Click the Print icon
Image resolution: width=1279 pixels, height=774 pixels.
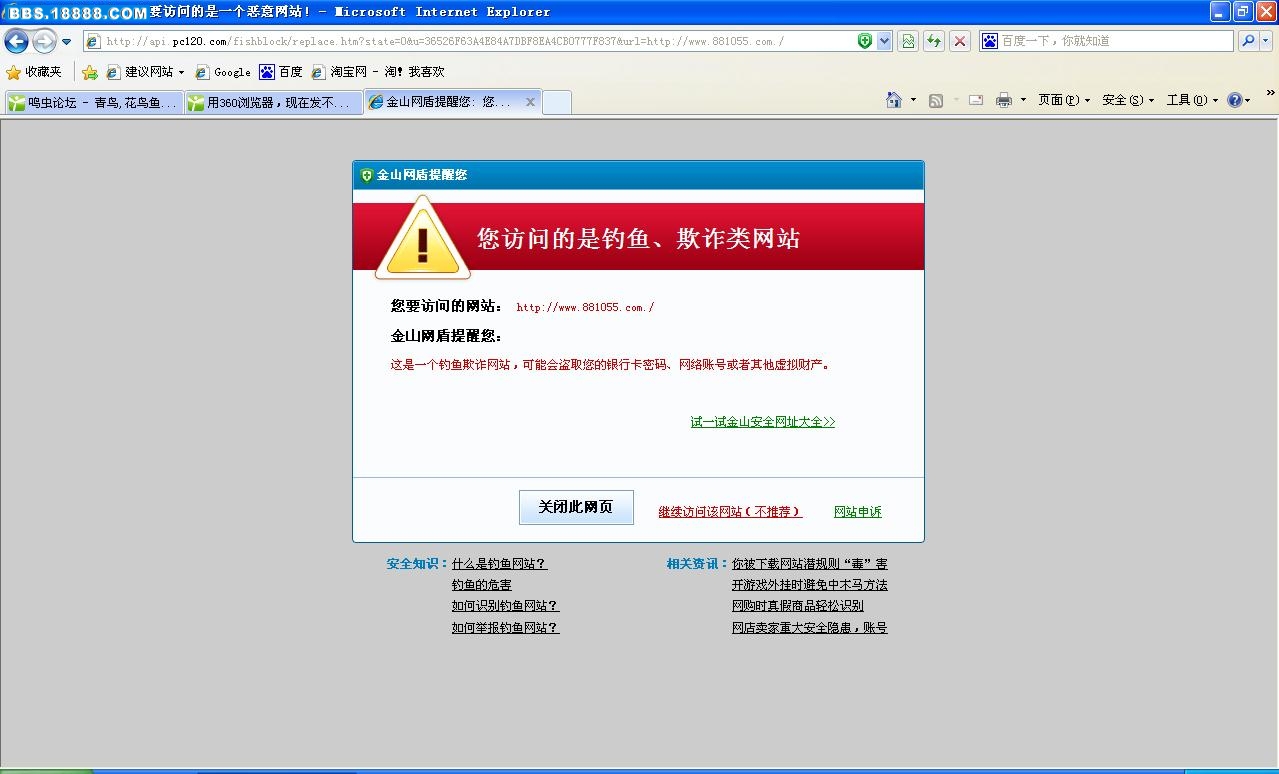click(1004, 100)
